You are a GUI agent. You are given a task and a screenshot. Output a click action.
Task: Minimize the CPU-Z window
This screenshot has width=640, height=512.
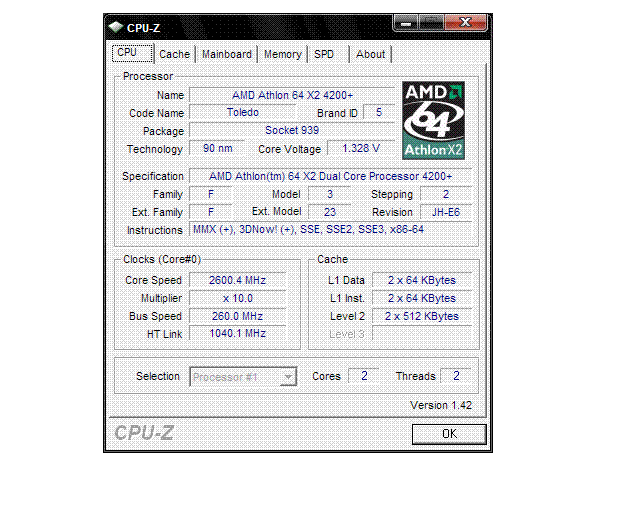click(x=406, y=23)
